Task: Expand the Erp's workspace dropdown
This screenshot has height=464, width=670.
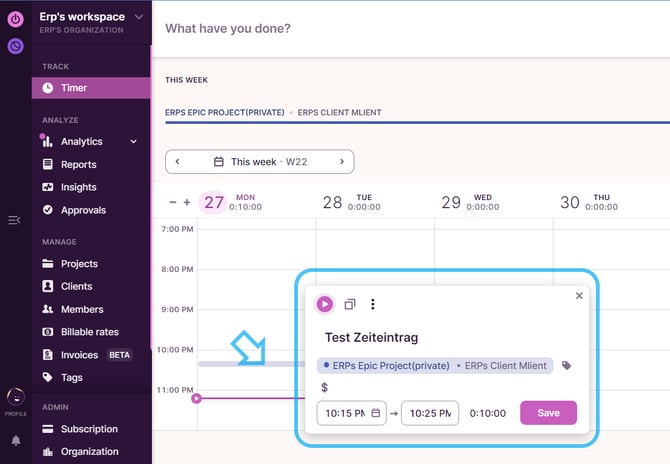Action: point(138,17)
